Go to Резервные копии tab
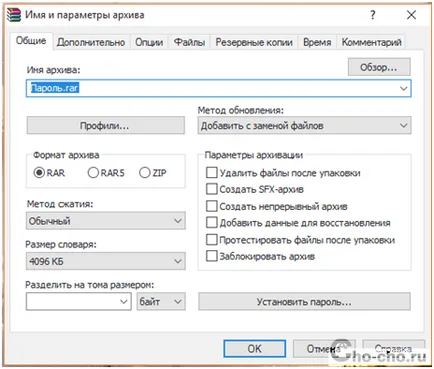 point(254,42)
